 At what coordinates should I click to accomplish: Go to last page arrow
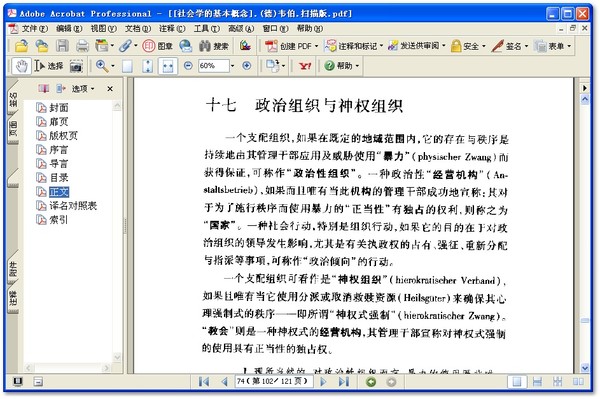pyautogui.click(x=344, y=381)
